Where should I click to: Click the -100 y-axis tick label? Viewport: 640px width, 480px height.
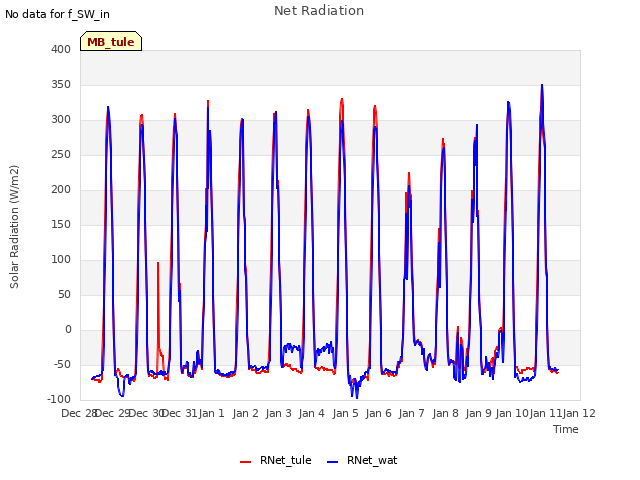[x=59, y=399]
